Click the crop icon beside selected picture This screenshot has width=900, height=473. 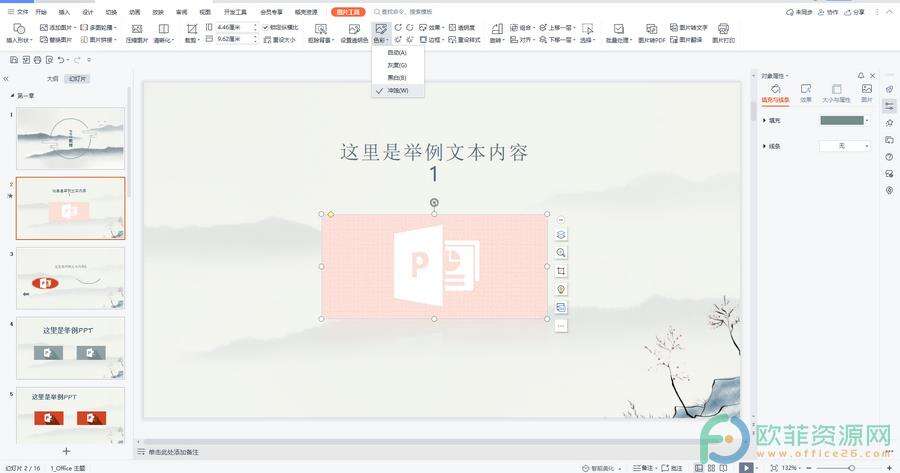tap(561, 271)
